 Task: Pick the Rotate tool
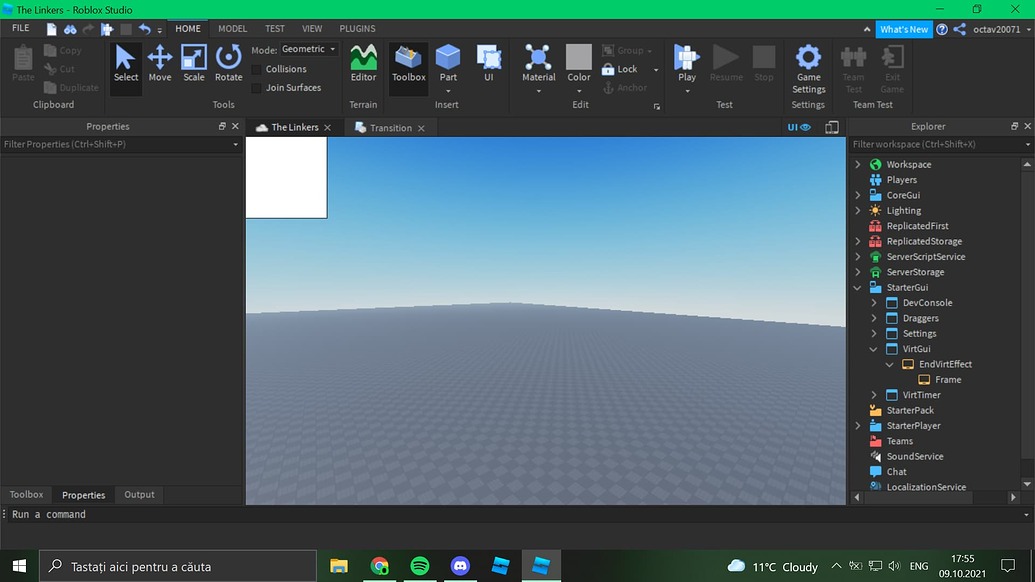228,64
